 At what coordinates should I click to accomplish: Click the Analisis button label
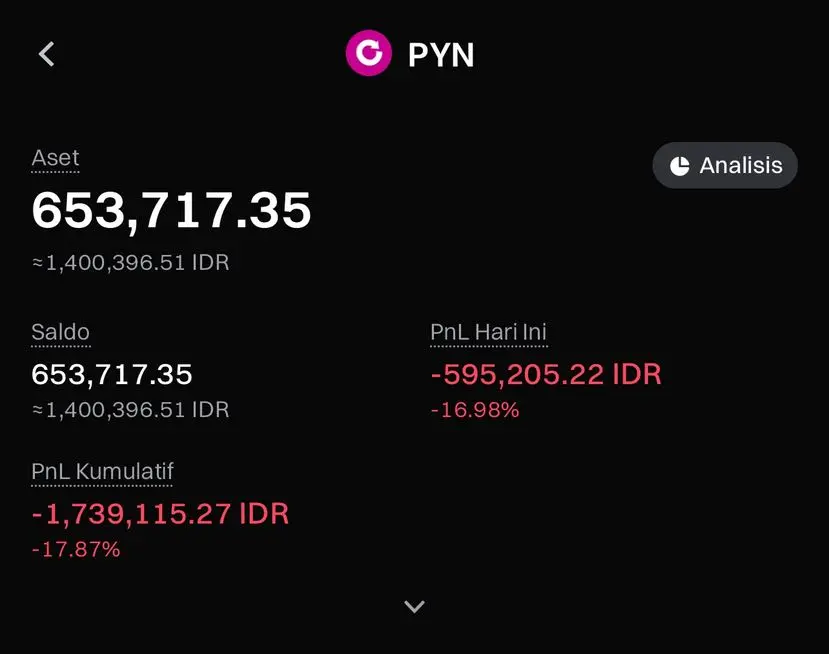coord(741,165)
